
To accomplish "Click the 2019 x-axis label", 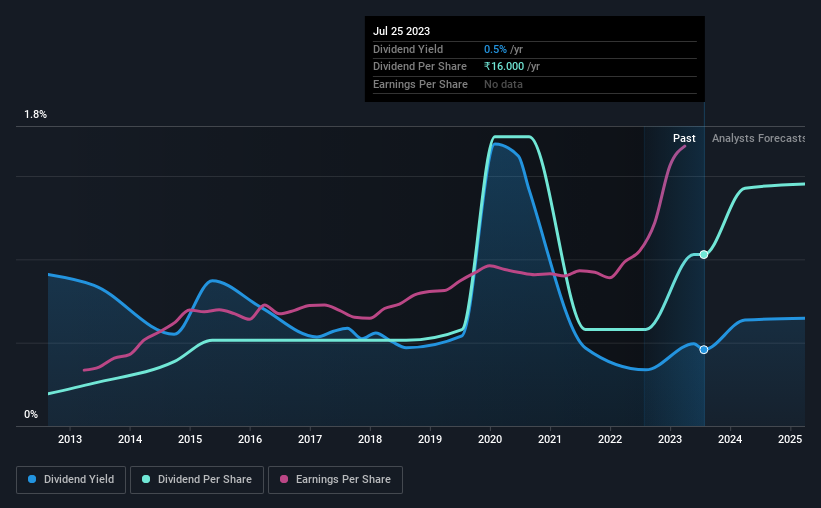I will [430, 439].
